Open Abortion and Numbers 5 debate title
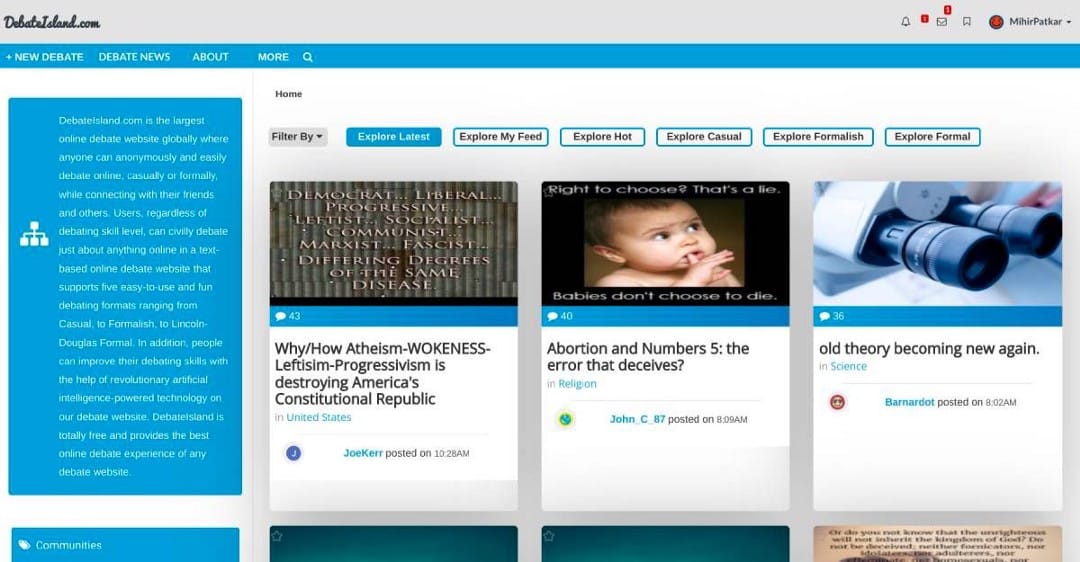1080x562 pixels. click(648, 357)
